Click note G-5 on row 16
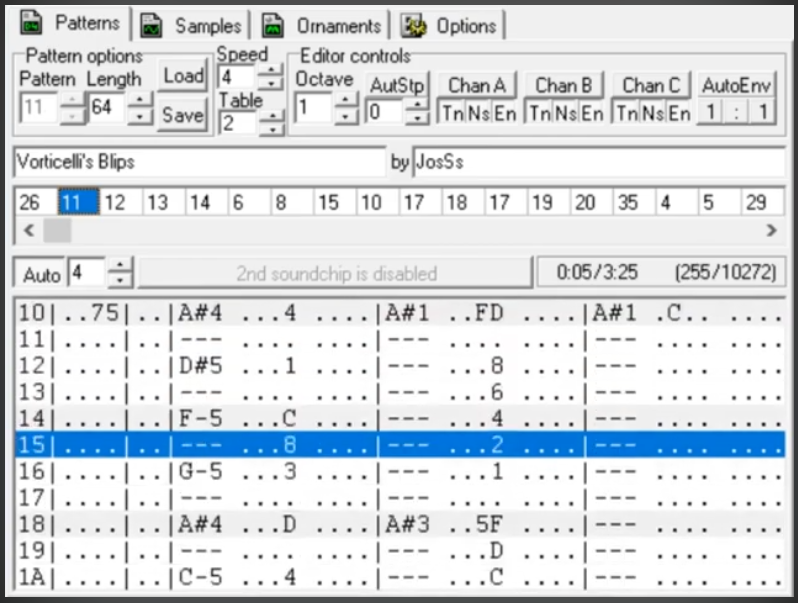Viewport: 798px width, 603px height. pos(201,472)
